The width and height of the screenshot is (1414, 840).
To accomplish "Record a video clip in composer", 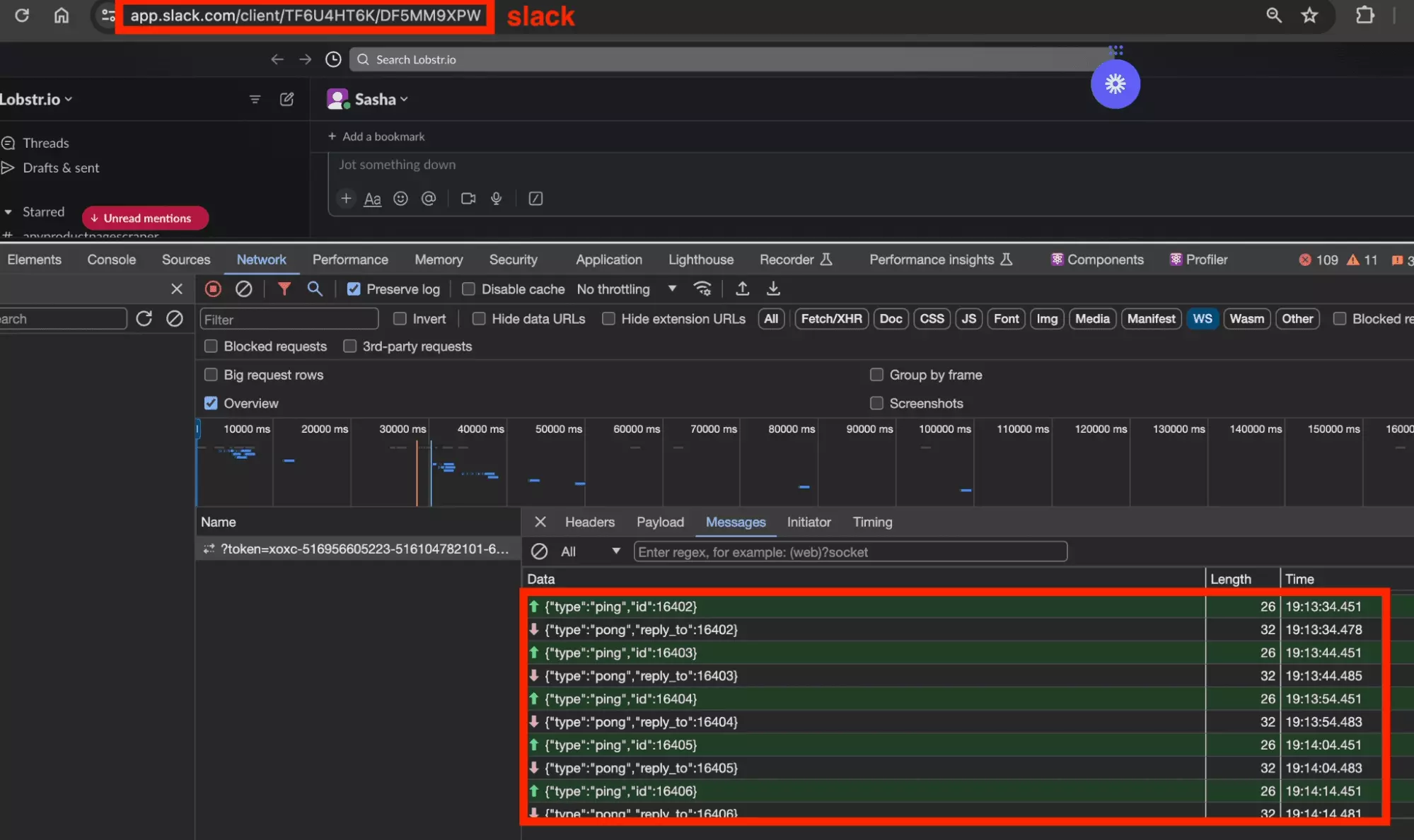I will [x=468, y=199].
